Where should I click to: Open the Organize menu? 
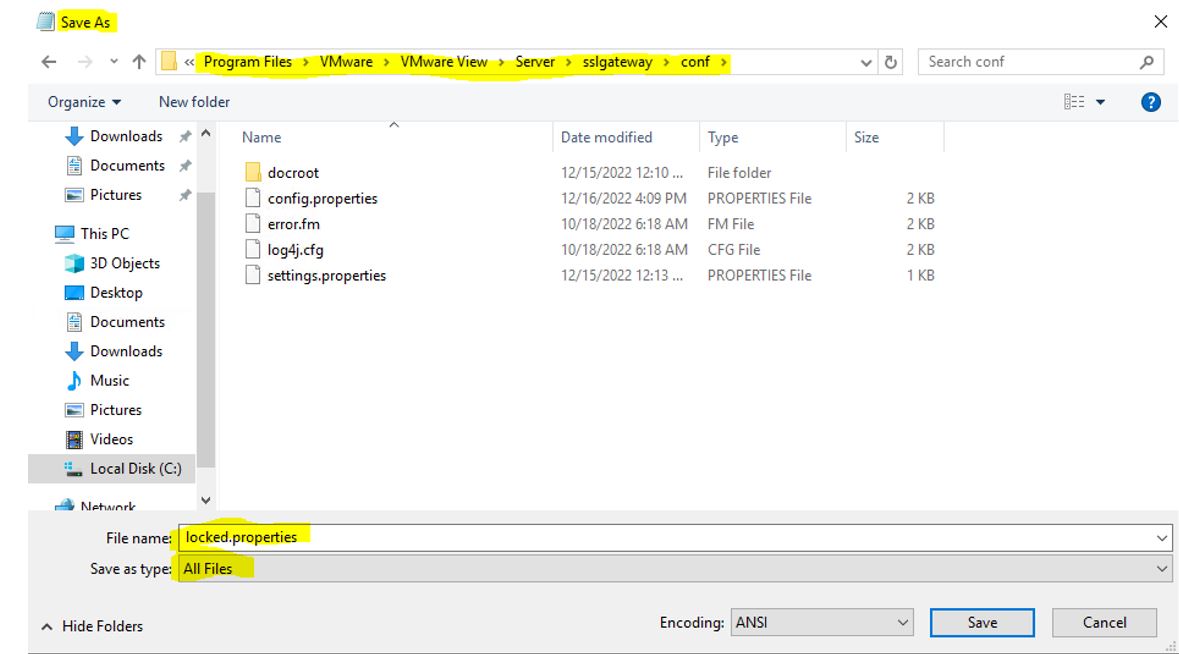pyautogui.click(x=84, y=102)
